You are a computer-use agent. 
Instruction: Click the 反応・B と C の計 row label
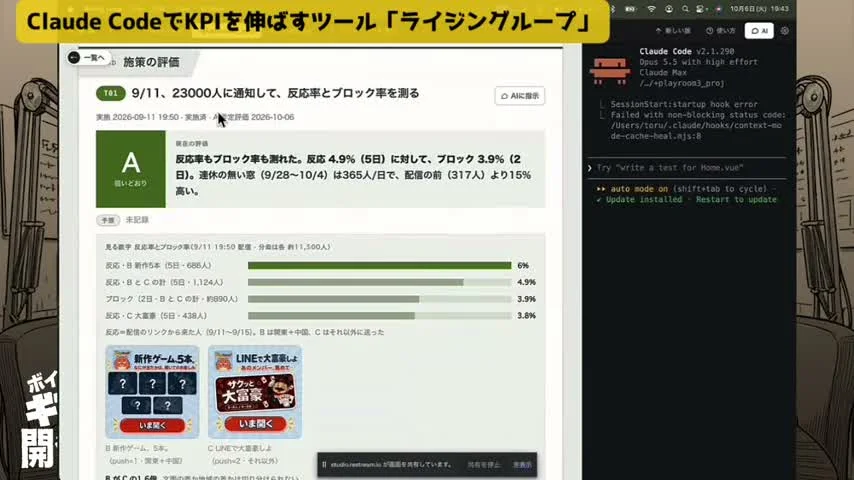164,282
